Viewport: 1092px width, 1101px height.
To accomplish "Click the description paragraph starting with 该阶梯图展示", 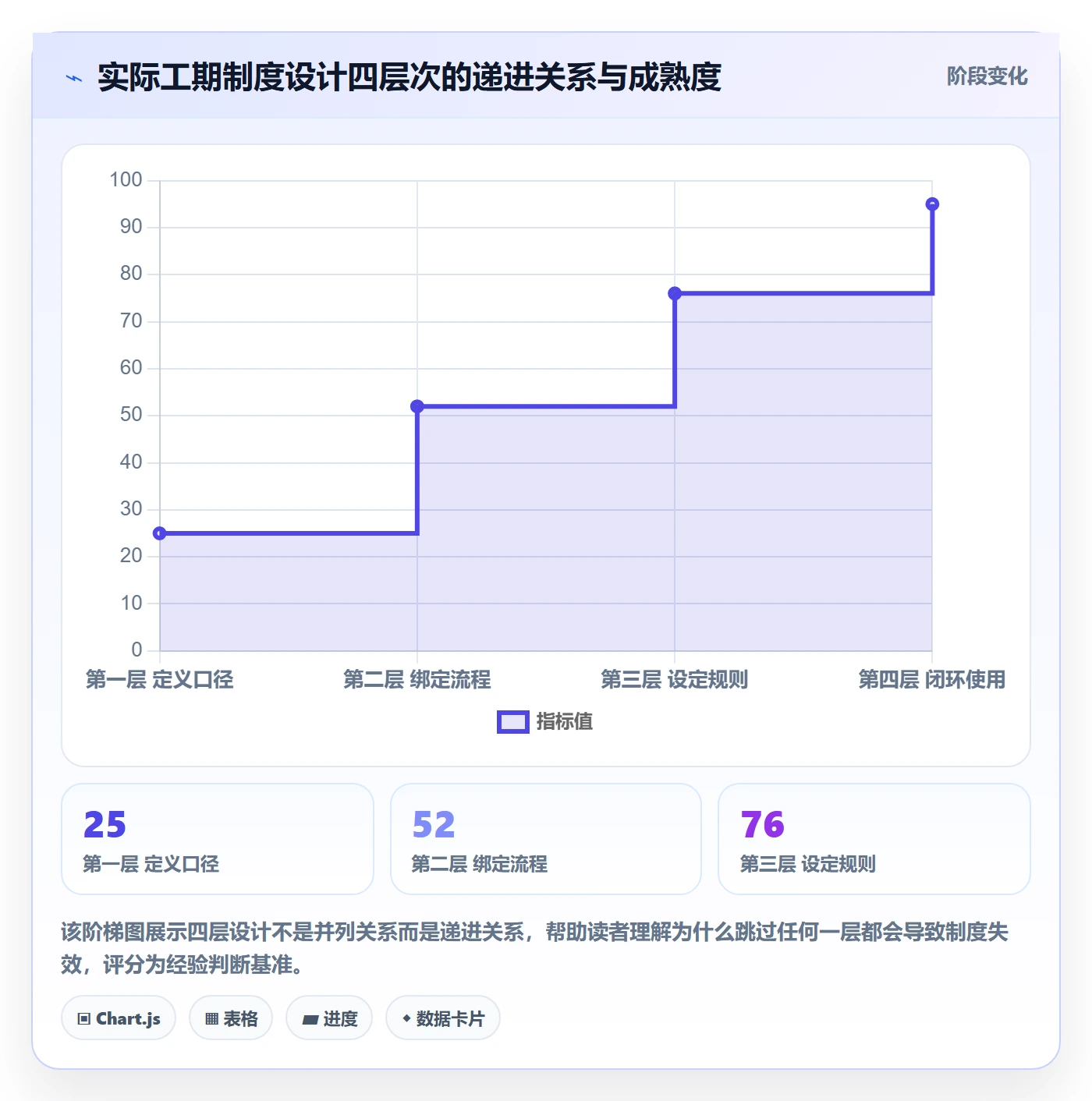I will 535,948.
